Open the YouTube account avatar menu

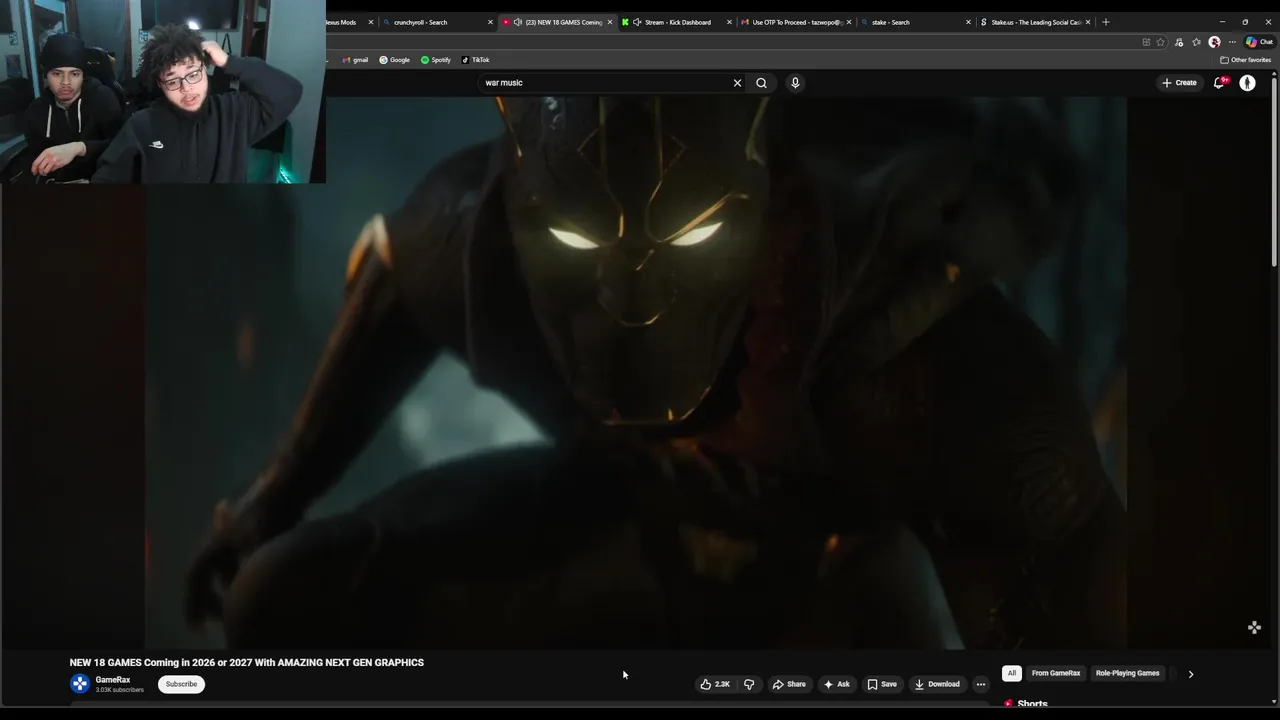coord(1247,83)
